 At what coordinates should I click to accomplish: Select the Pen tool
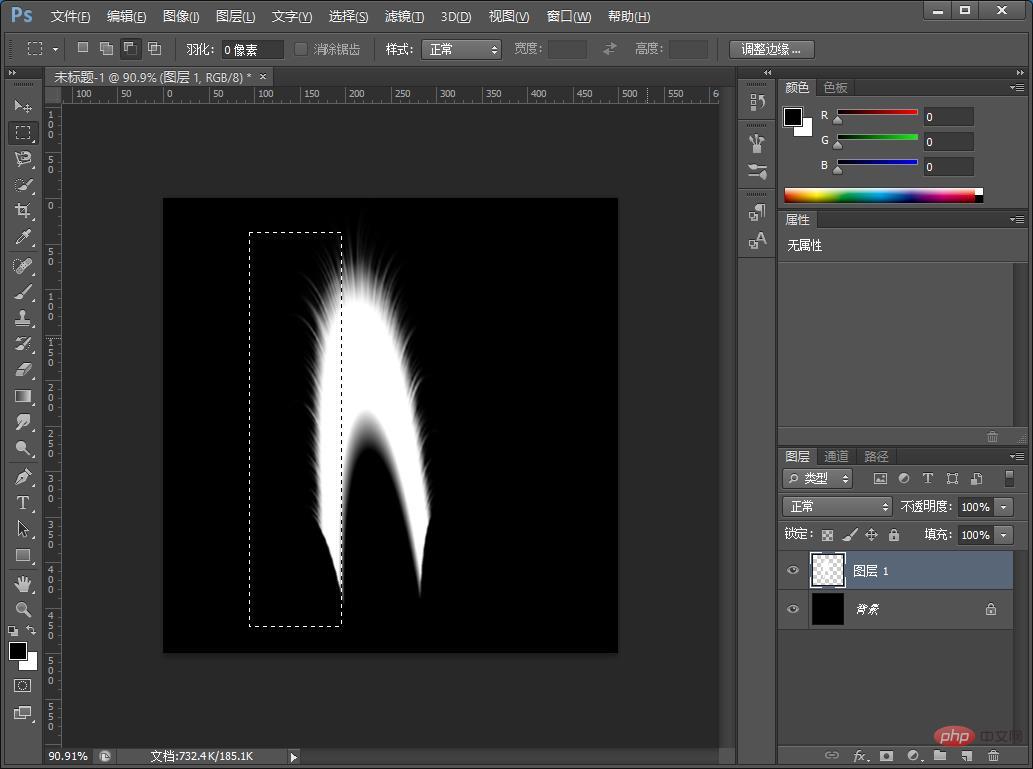[23, 477]
